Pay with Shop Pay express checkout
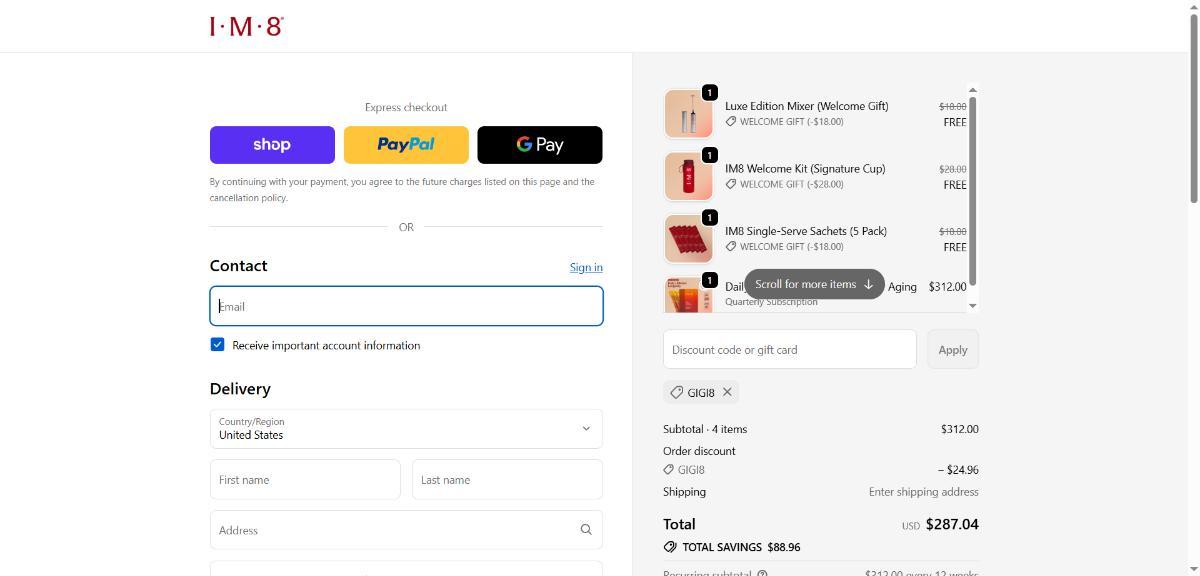This screenshot has width=1200, height=576. (272, 145)
